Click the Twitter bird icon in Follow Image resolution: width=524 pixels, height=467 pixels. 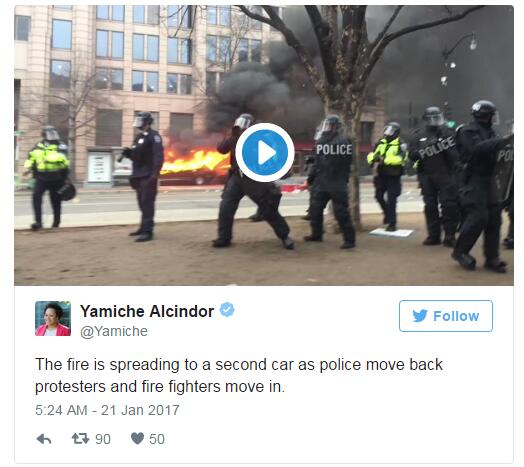(420, 316)
